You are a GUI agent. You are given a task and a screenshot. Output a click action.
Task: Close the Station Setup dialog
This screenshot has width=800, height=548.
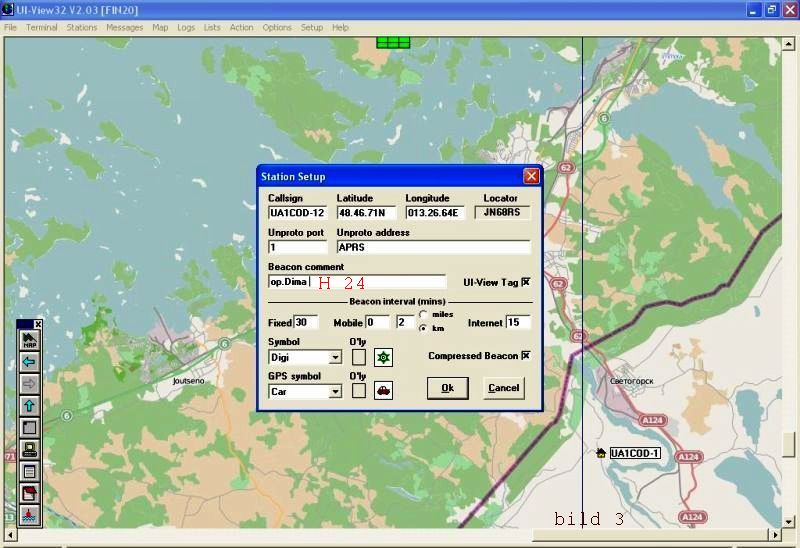[x=531, y=176]
